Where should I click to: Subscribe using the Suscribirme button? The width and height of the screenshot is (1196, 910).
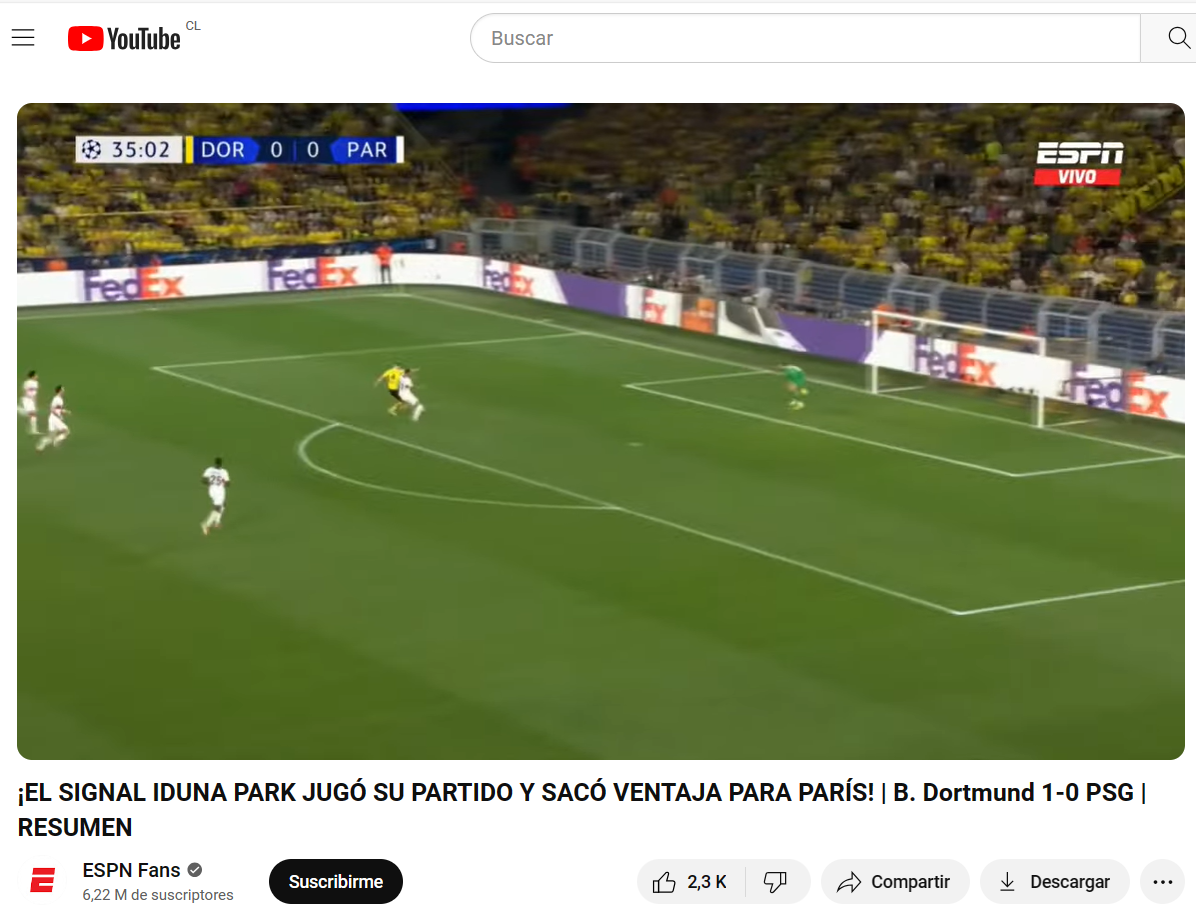click(336, 882)
